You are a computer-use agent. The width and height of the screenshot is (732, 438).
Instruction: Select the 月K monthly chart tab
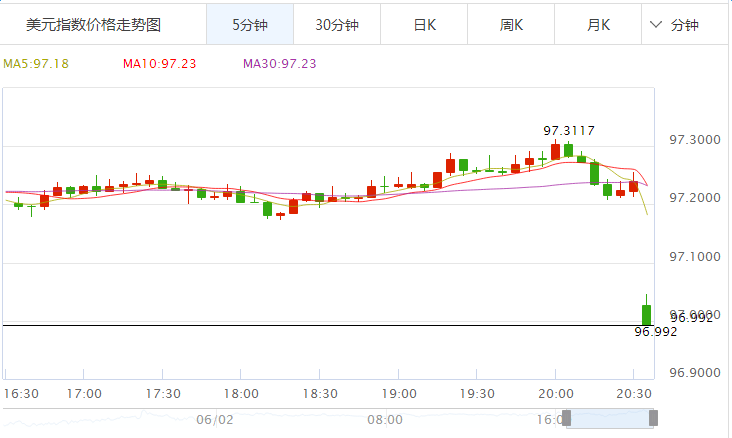click(x=599, y=25)
